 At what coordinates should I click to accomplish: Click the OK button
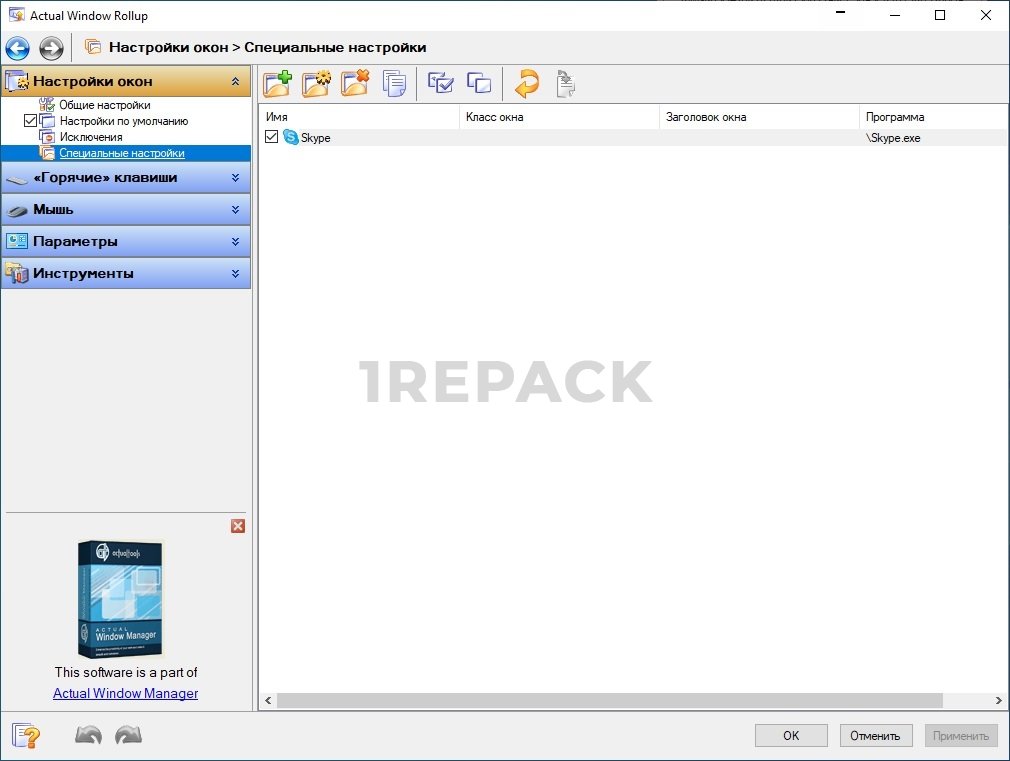790,736
